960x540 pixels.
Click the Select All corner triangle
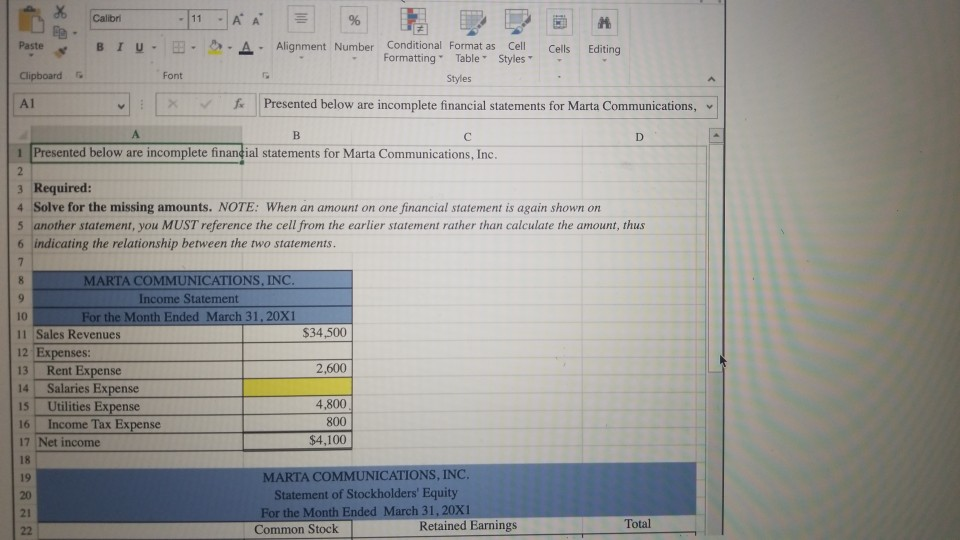[22, 134]
